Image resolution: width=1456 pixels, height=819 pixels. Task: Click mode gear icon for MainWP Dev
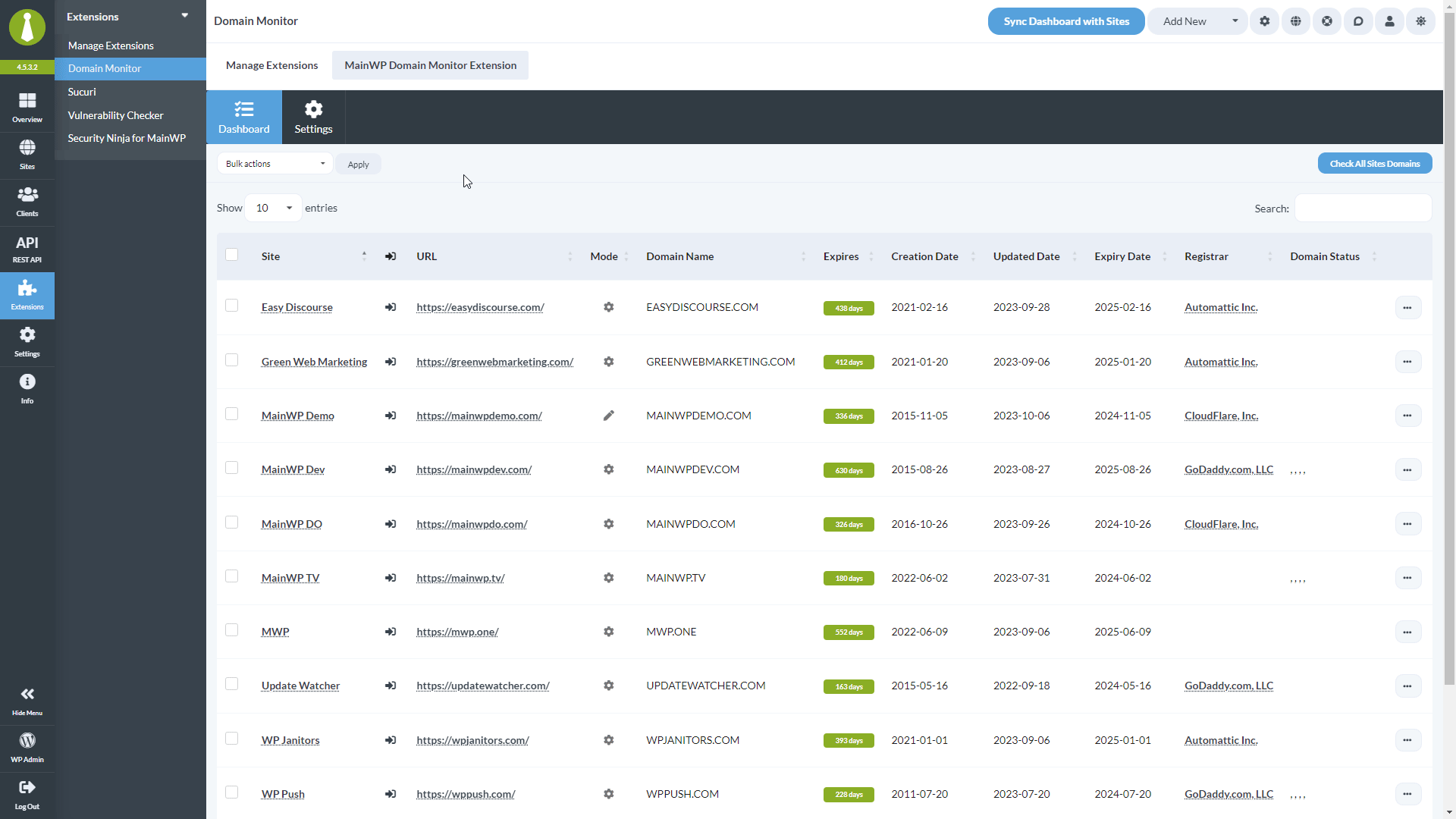pyautogui.click(x=608, y=469)
